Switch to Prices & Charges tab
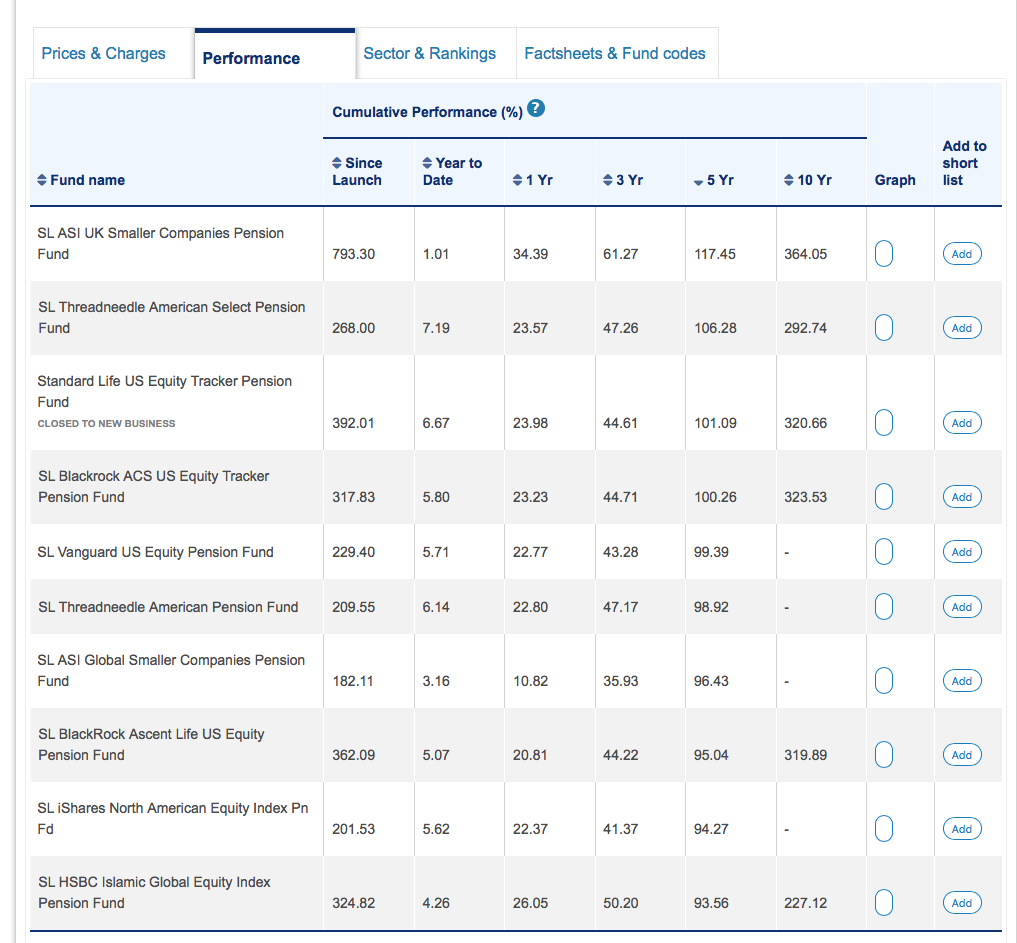Viewport: 1017px width, 943px height. 104,54
